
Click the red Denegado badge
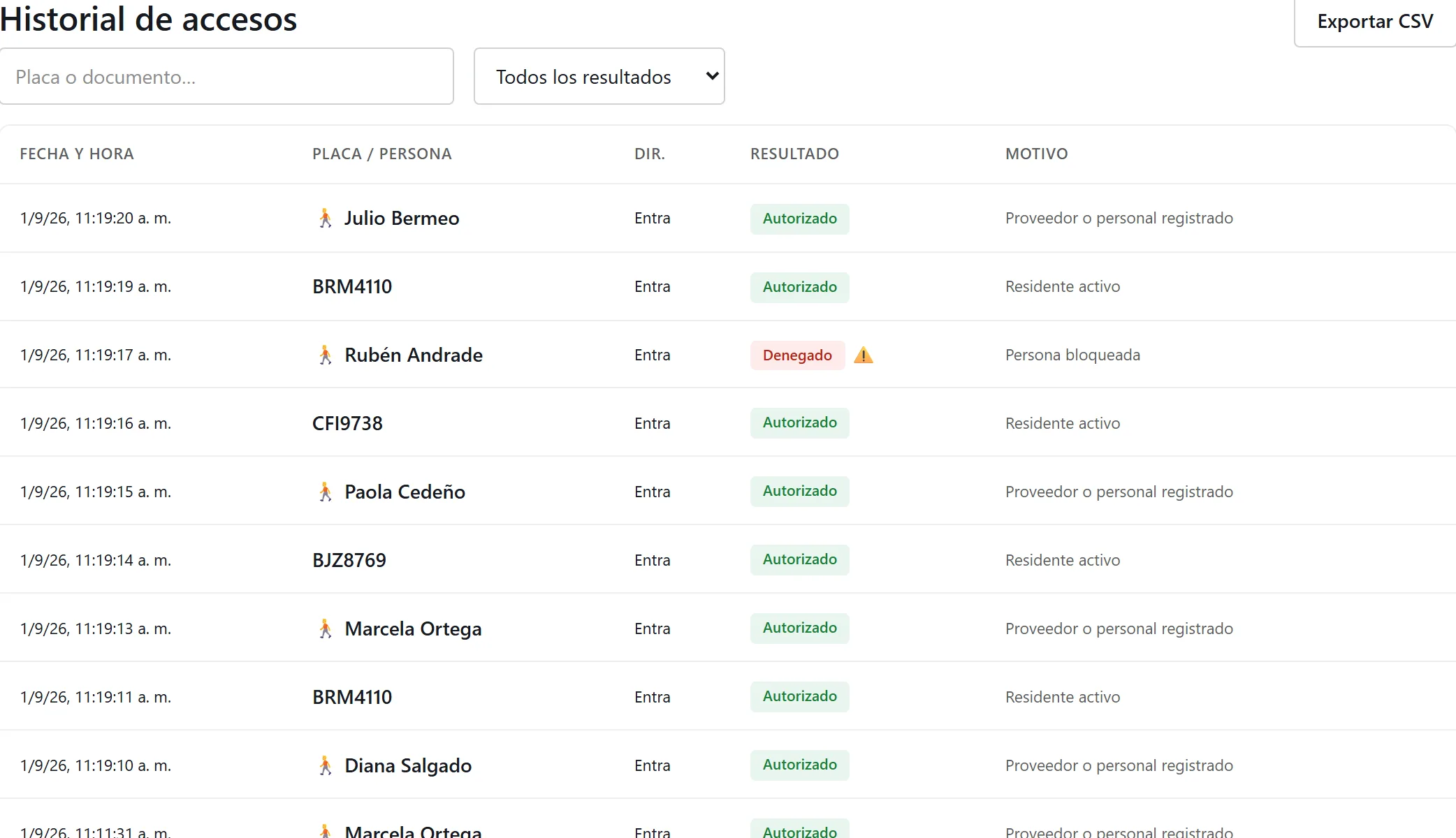pos(798,355)
